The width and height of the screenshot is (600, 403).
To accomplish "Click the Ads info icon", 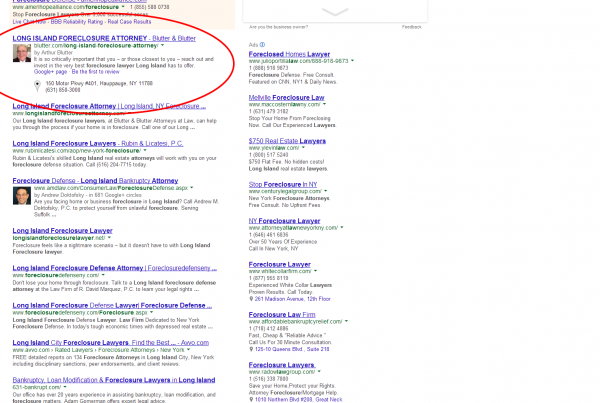I will click(x=262, y=45).
